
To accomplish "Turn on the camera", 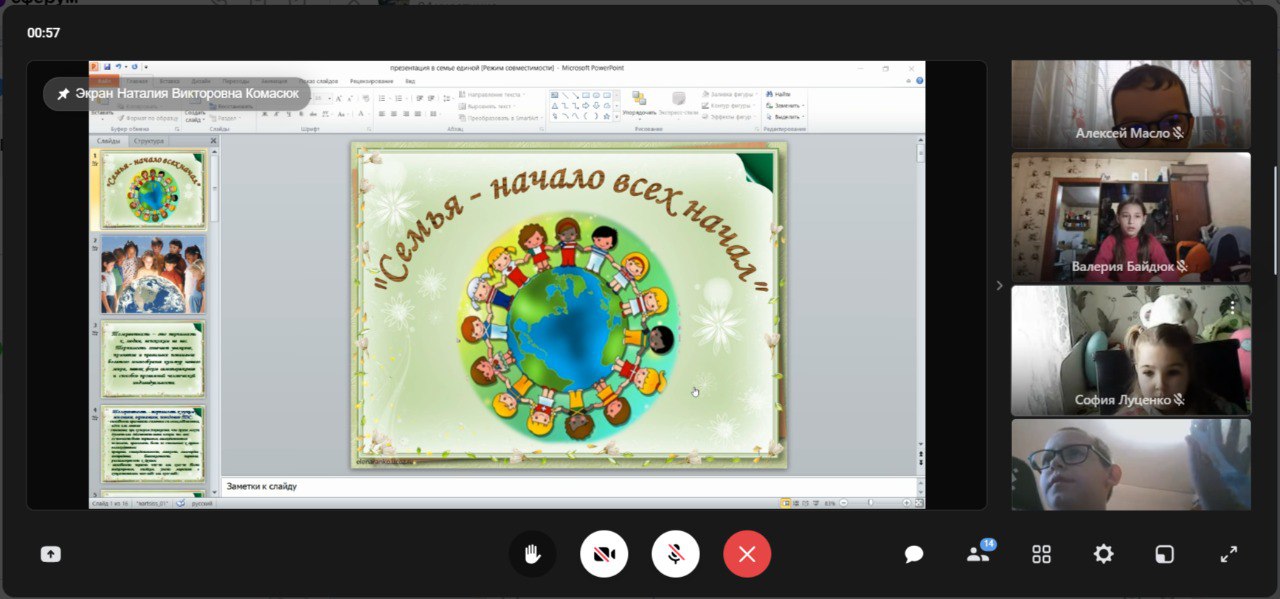I will coord(604,554).
